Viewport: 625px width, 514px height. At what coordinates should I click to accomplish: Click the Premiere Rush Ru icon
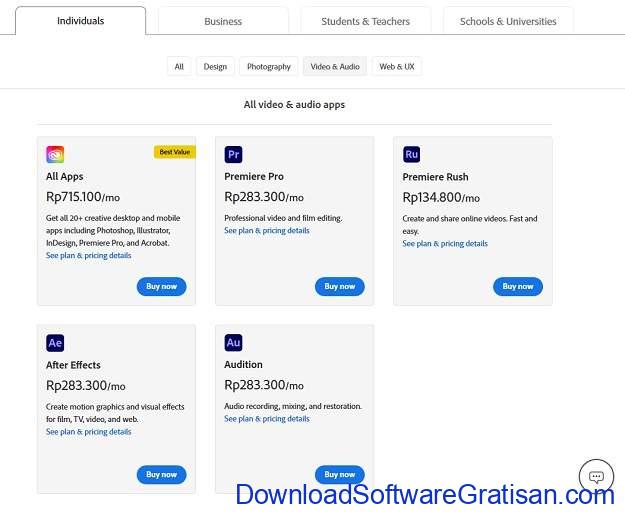(411, 154)
